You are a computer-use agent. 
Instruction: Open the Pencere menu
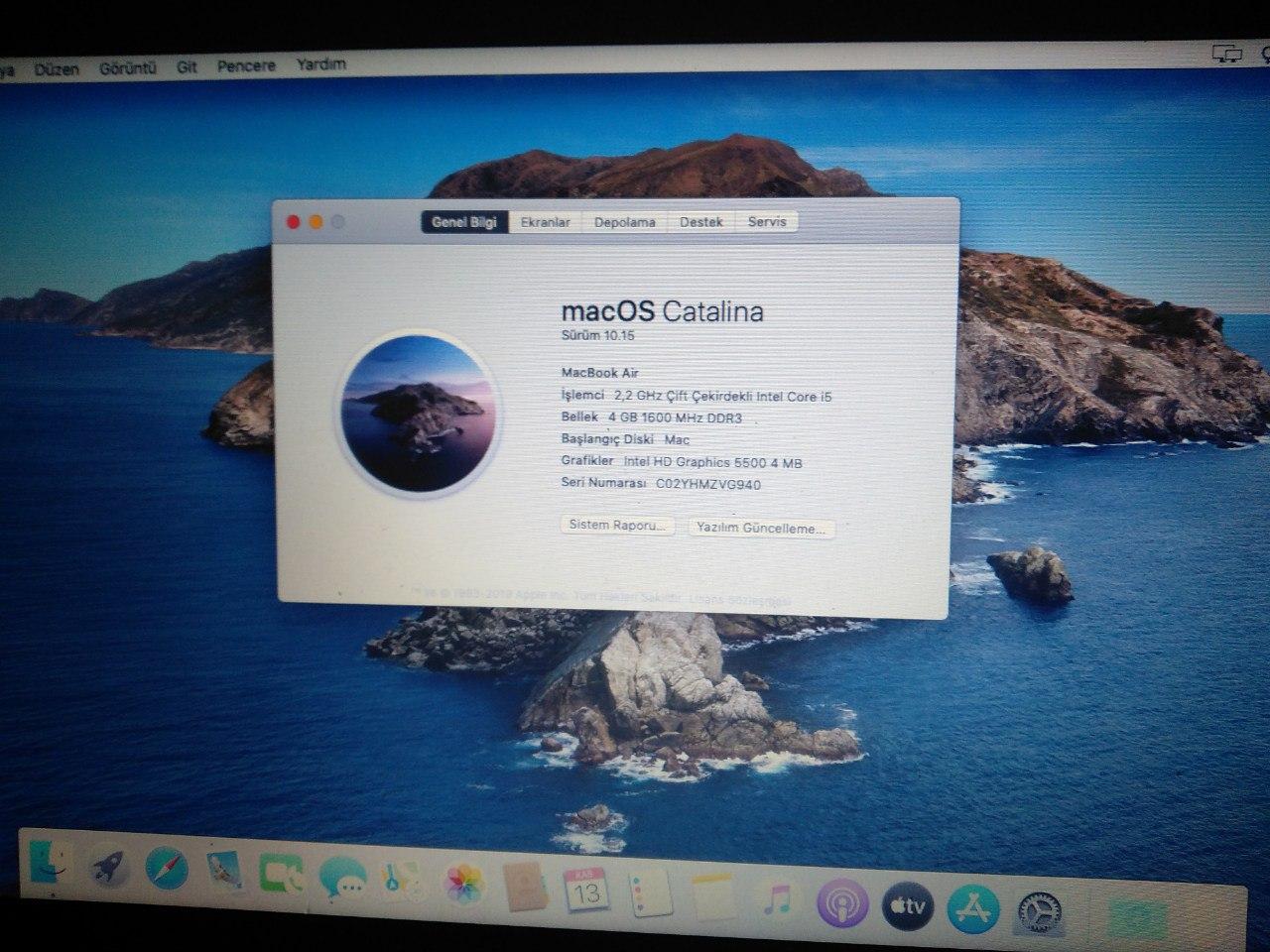(x=246, y=65)
